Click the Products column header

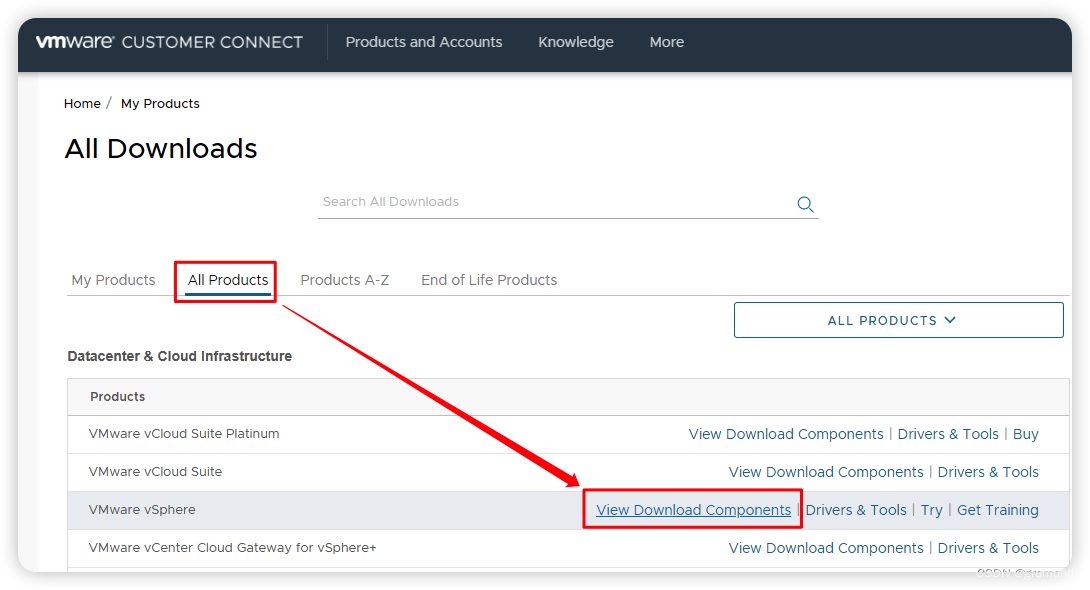[x=117, y=397]
